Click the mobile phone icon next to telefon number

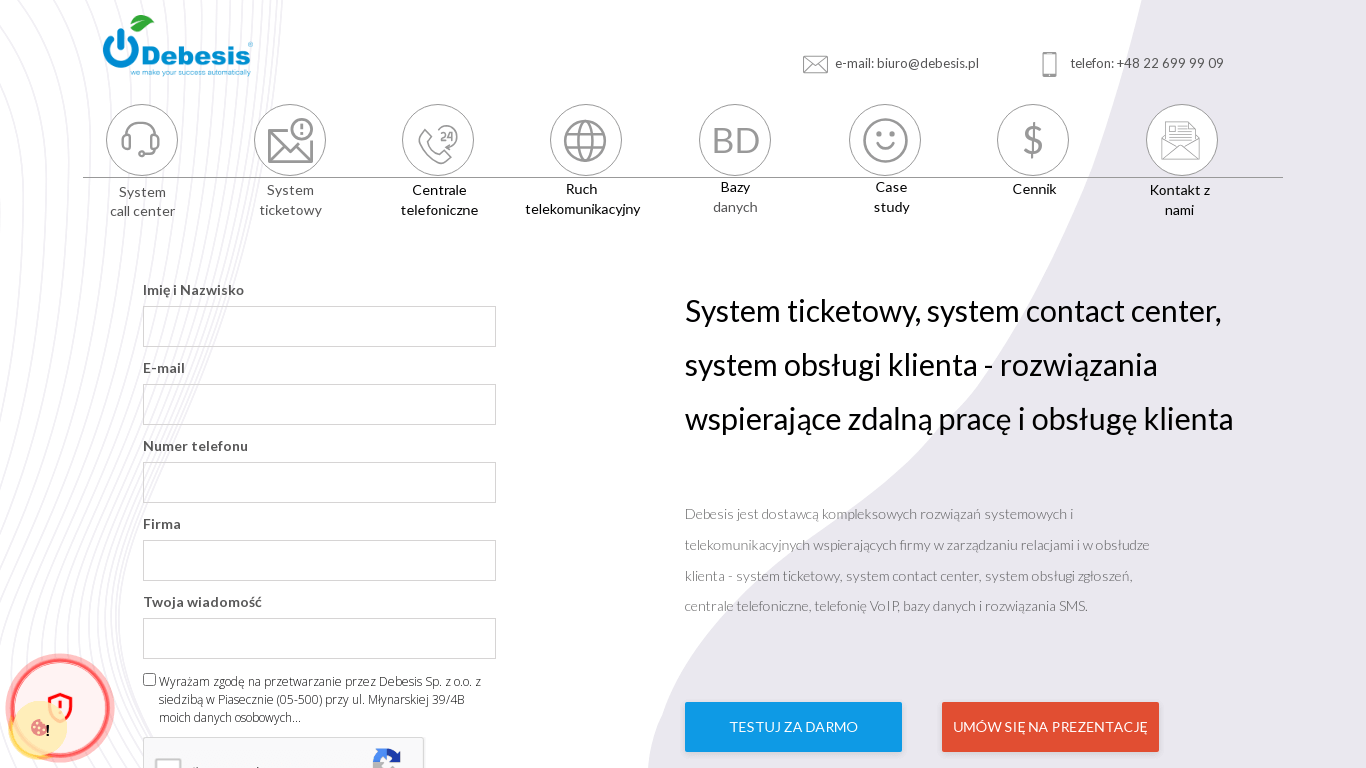point(1049,63)
